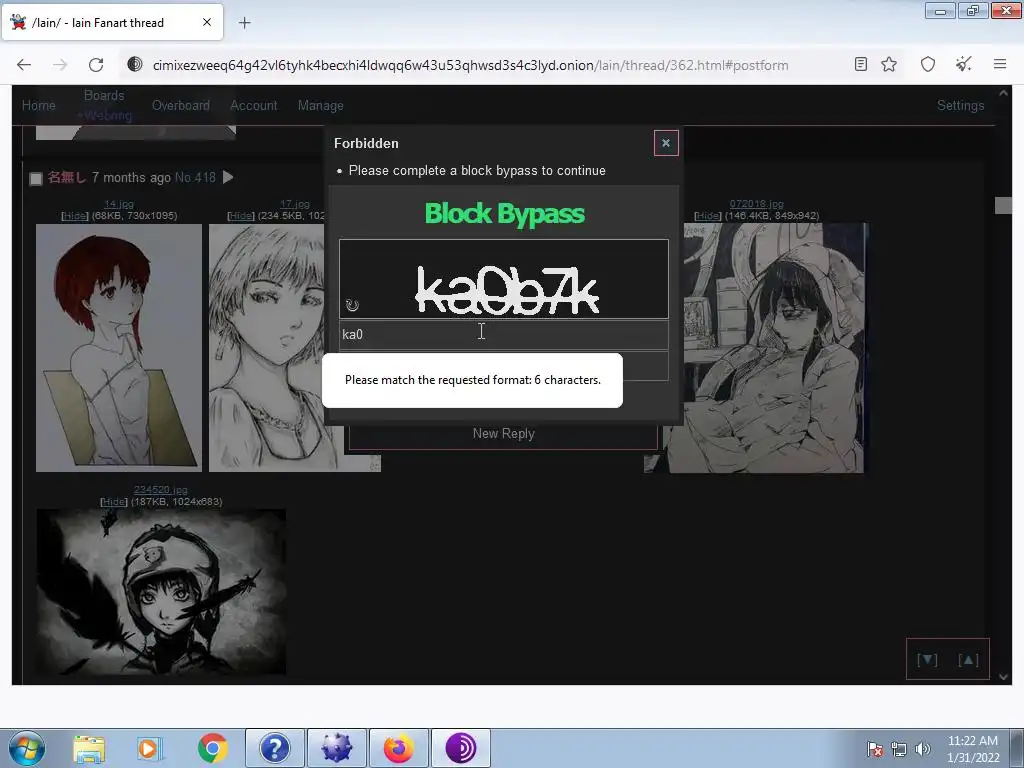Click the New Identity broom icon

coord(963,64)
